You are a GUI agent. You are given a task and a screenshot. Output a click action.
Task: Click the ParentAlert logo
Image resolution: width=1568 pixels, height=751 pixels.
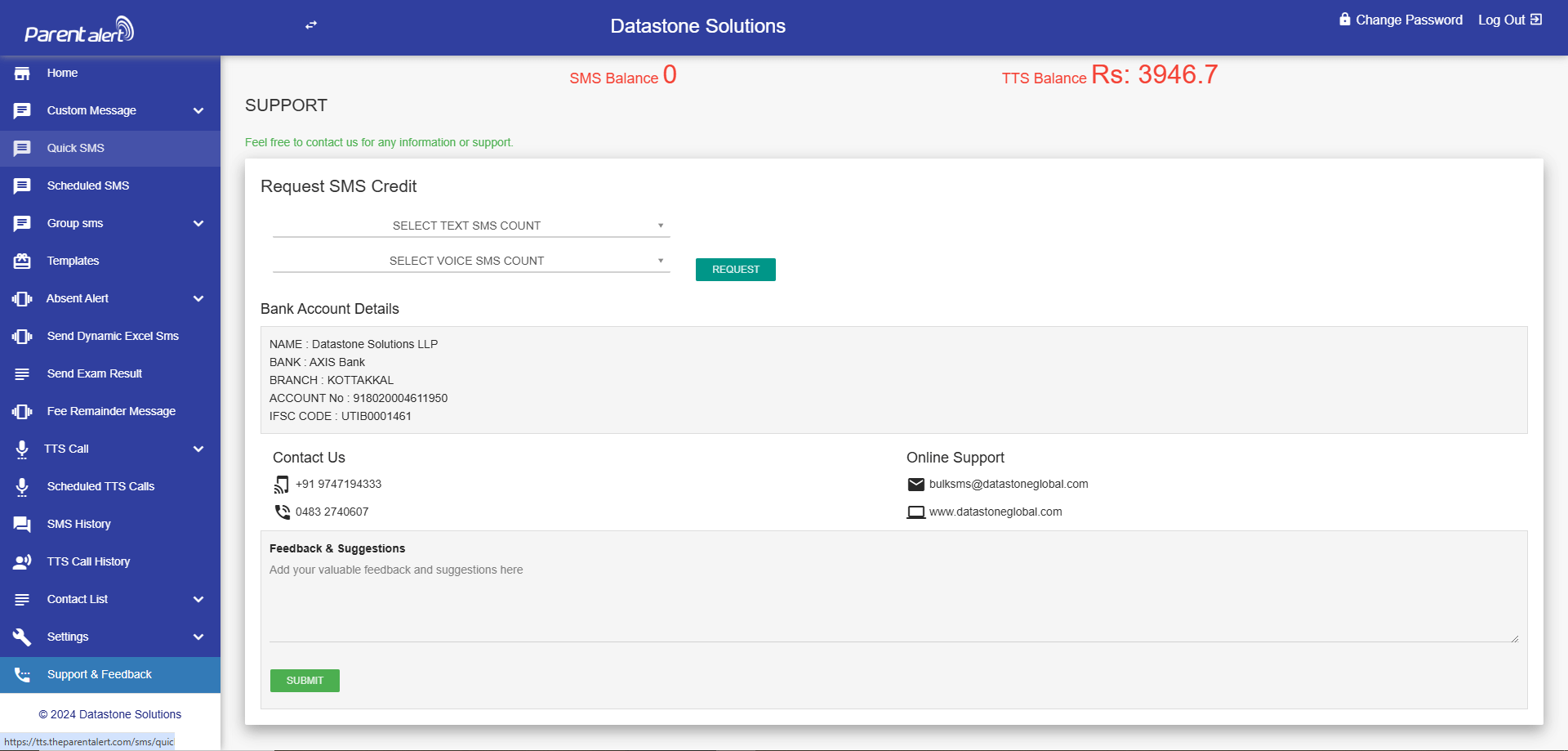(x=79, y=30)
